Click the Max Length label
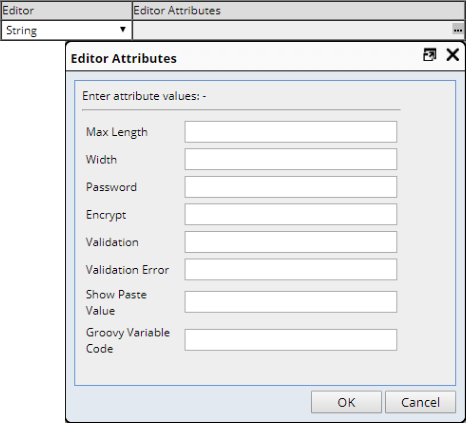Viewport: 466px width, 423px height. click(117, 132)
